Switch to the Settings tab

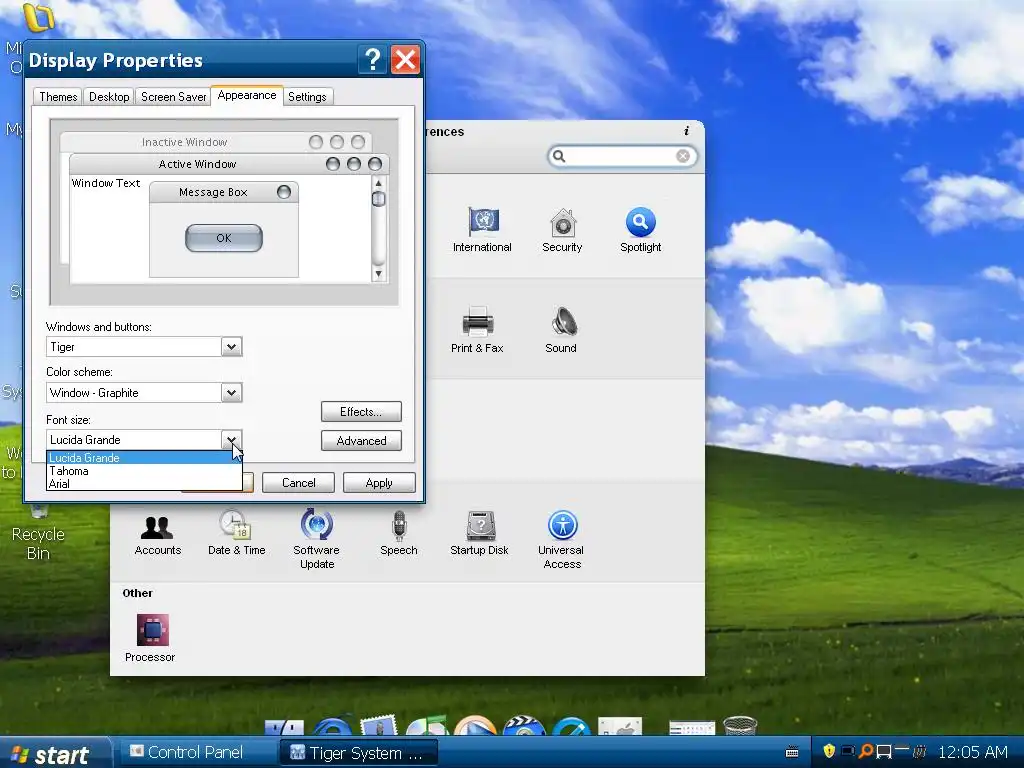coord(307,97)
